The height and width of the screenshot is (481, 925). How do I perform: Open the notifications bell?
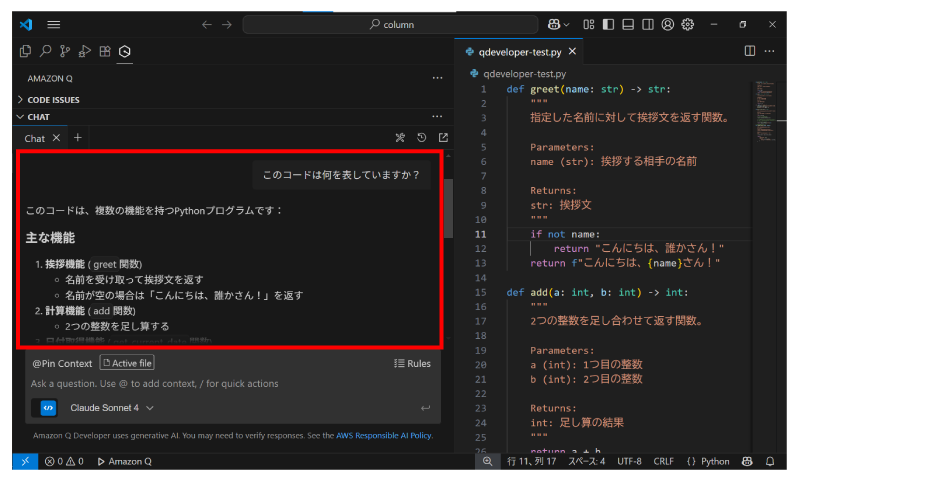(770, 462)
